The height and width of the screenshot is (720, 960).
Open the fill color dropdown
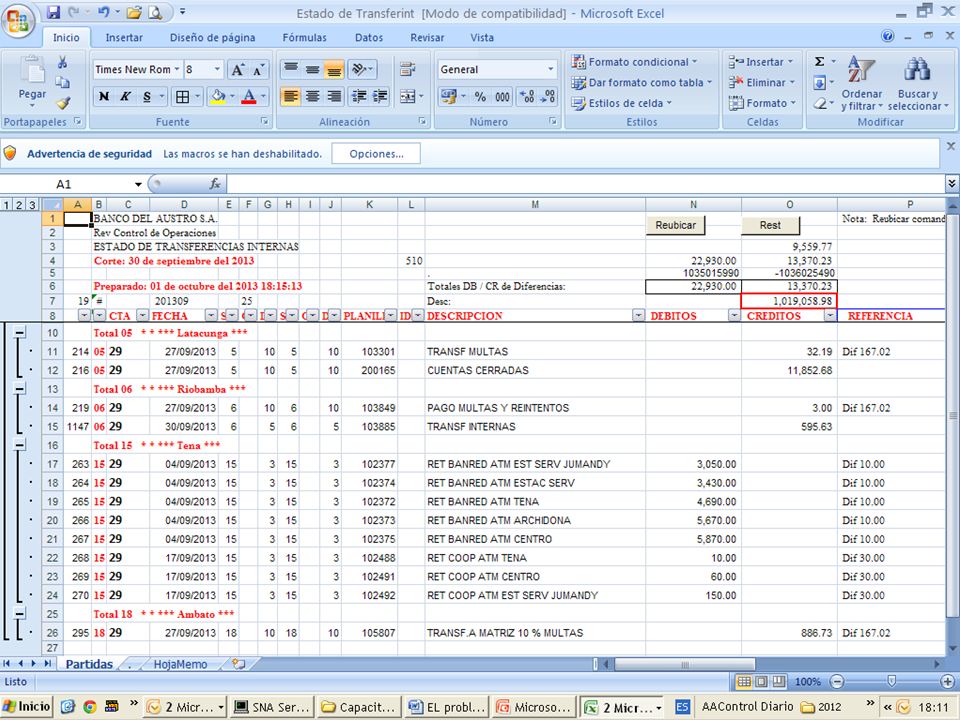pos(233,96)
